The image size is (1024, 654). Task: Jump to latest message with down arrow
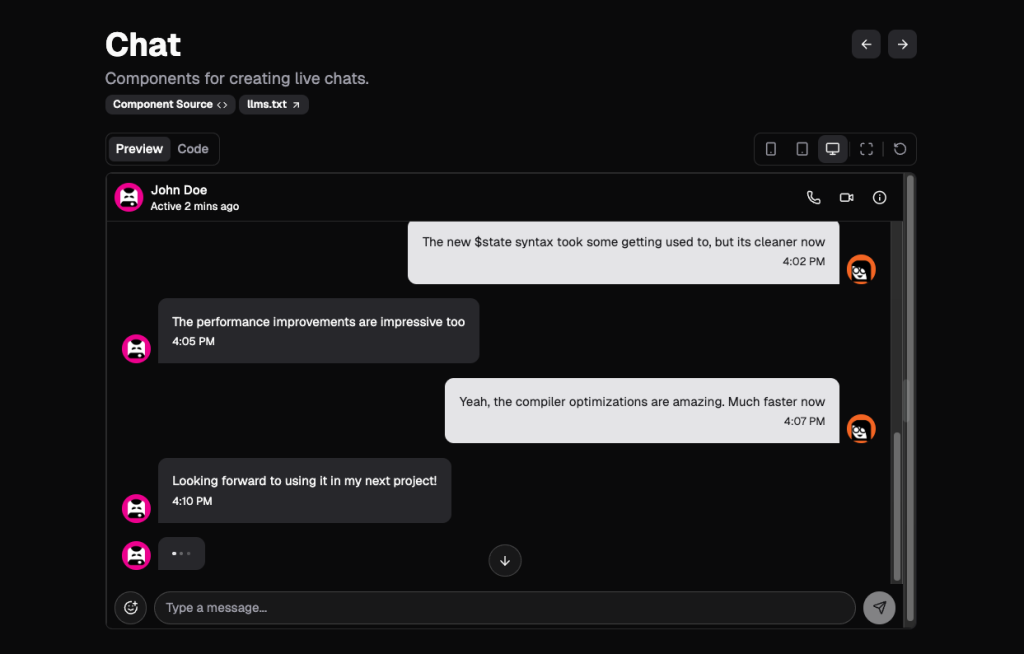pyautogui.click(x=505, y=561)
